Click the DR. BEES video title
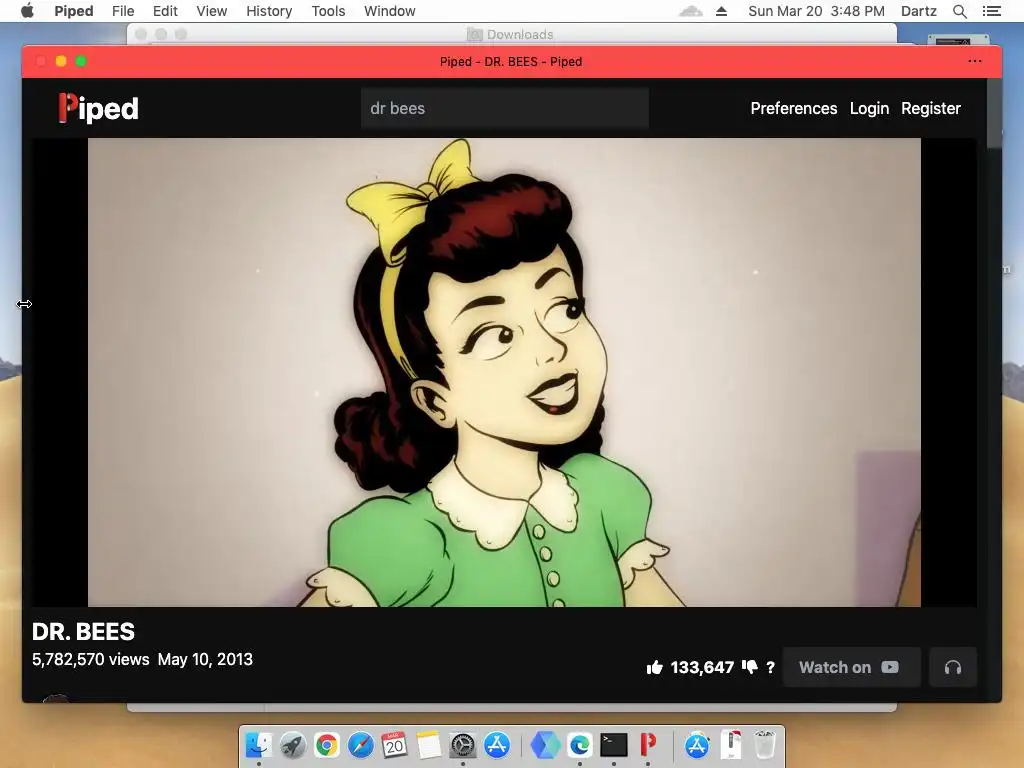 84,632
